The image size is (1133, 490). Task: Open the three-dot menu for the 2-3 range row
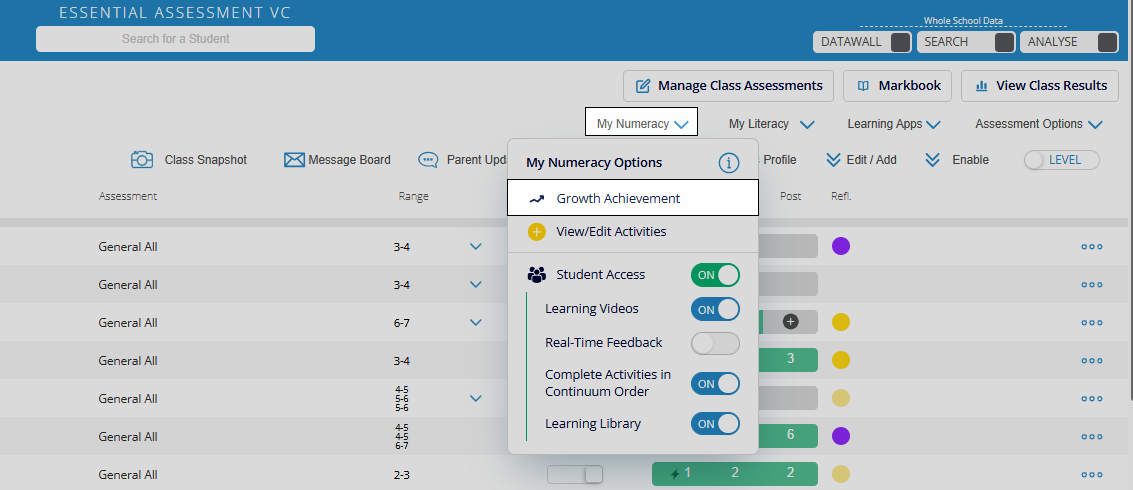pos(1092,475)
